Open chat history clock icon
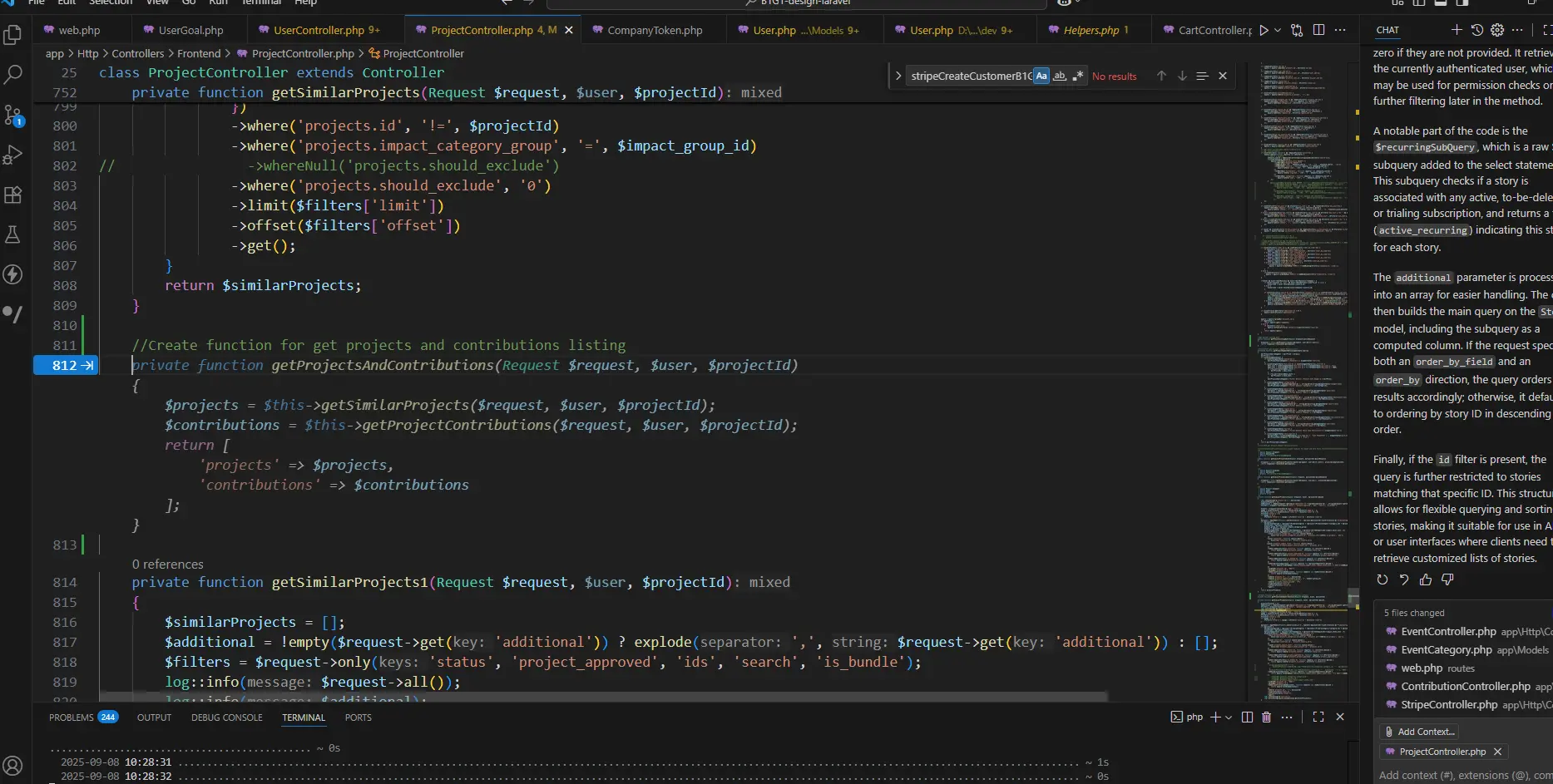Screen dimensions: 1553x784 pos(1476,30)
